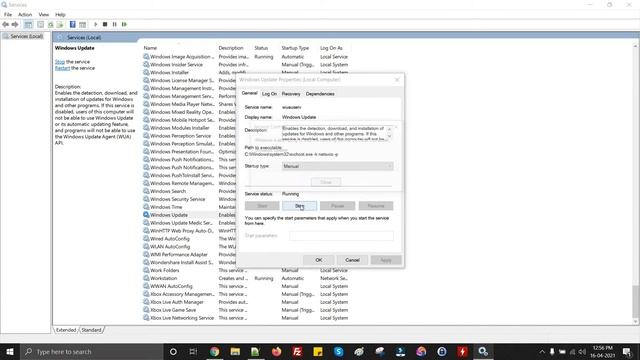Open File Explorer from the taskbar
640x360 pixels.
pyautogui.click(x=235, y=351)
